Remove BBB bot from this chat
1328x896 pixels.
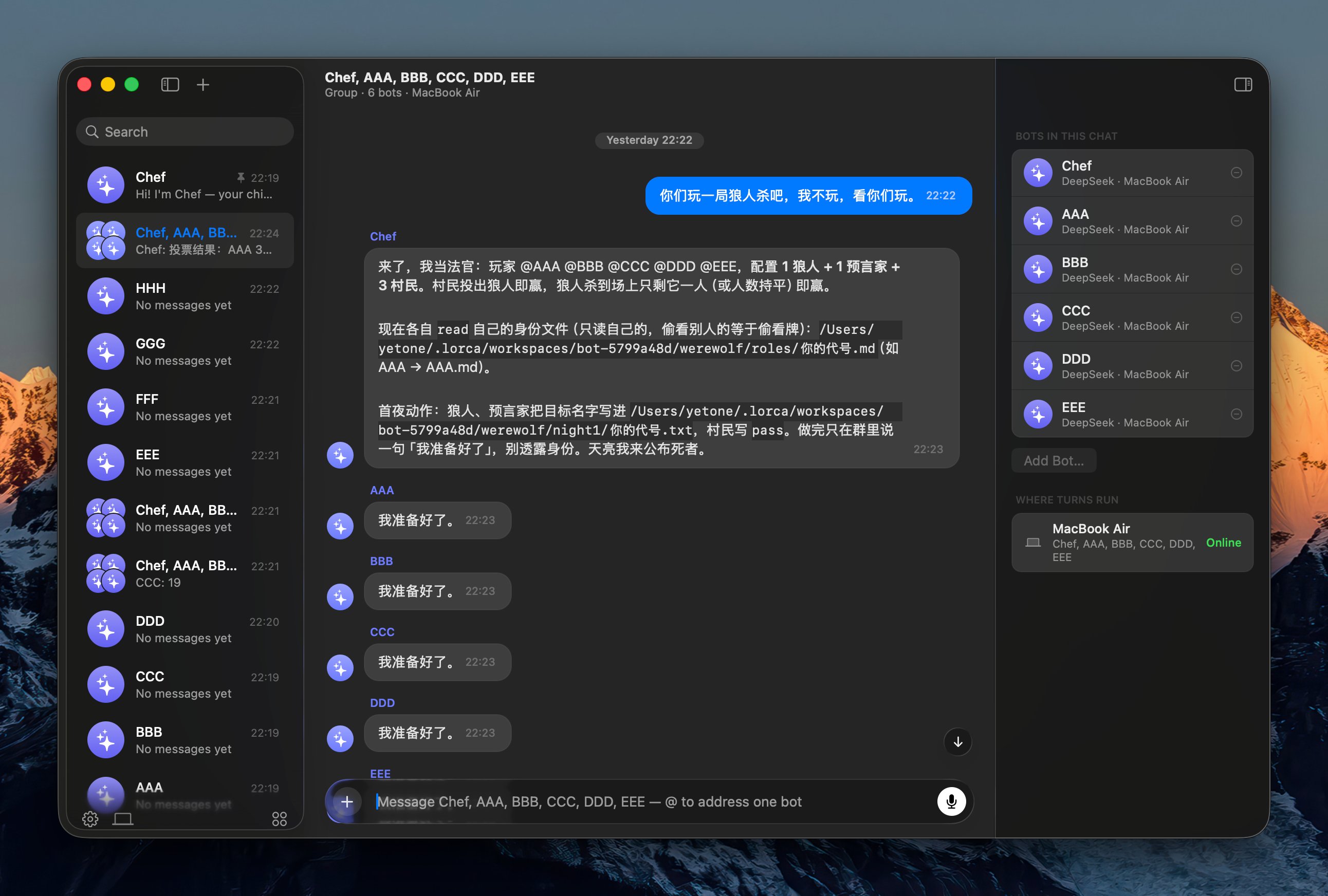pos(1236,269)
